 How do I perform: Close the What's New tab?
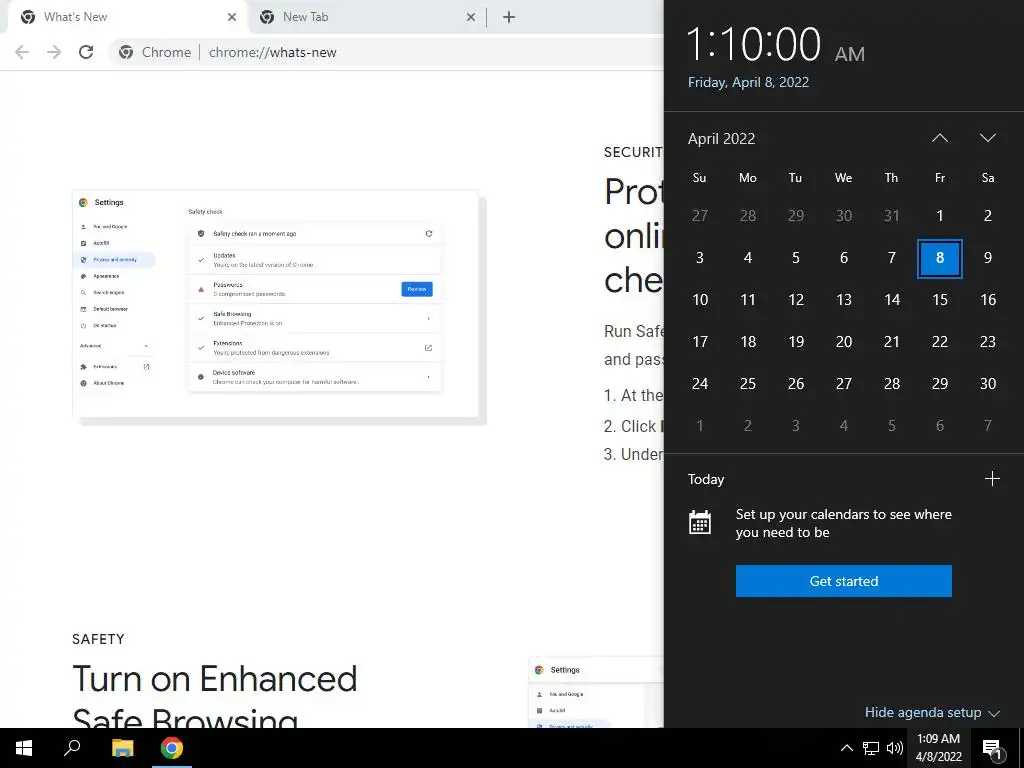click(x=232, y=18)
